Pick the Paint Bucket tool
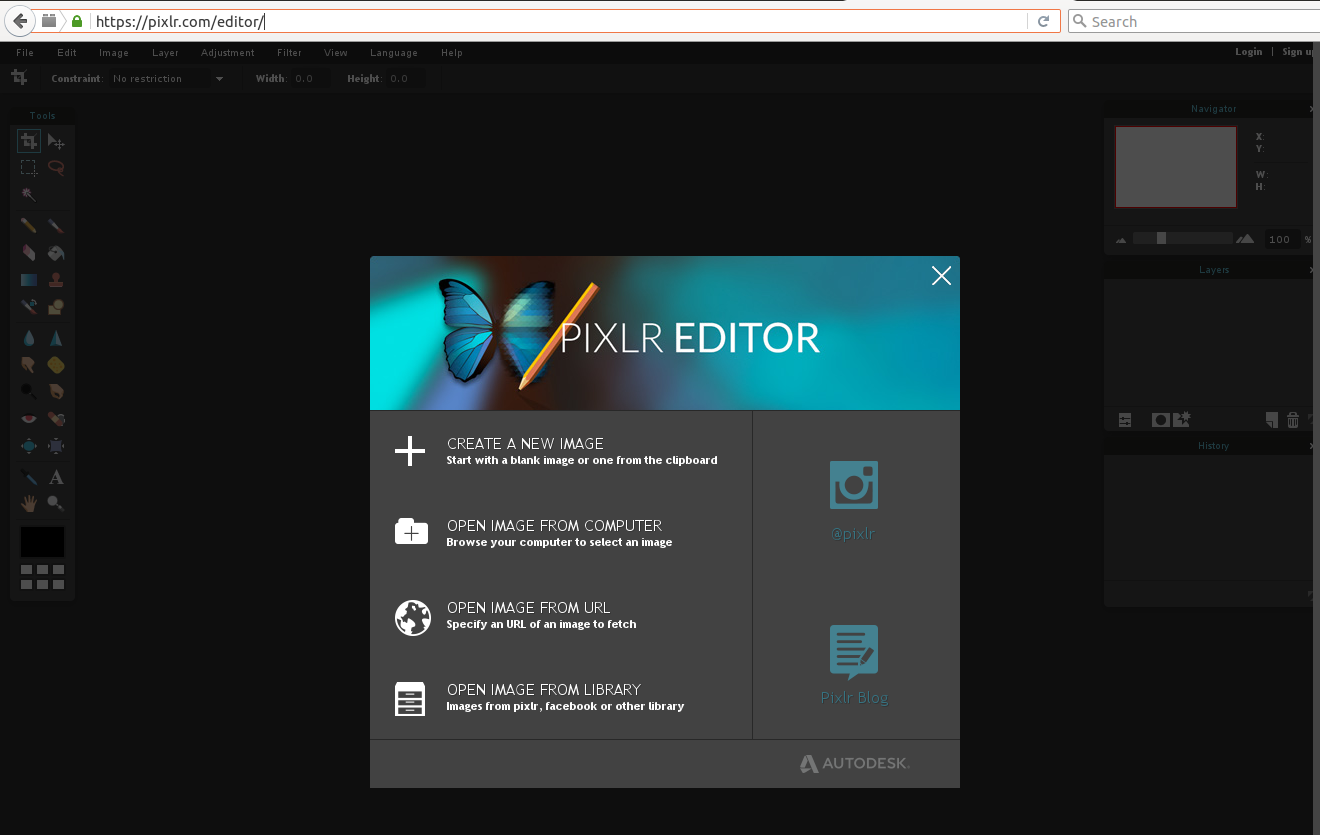Screen dimensions: 1320x835 point(56,253)
